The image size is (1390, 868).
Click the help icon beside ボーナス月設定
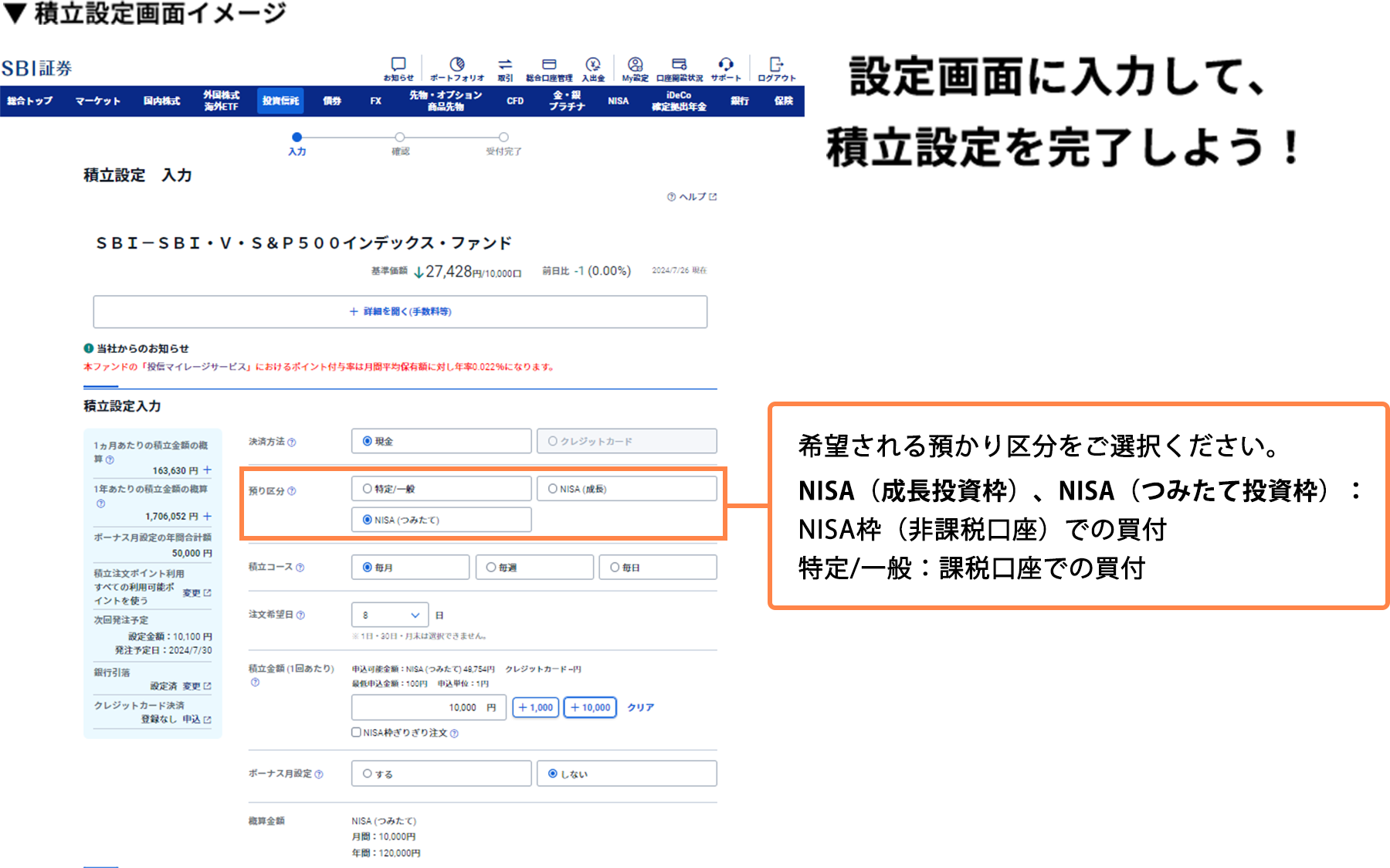pos(319,774)
